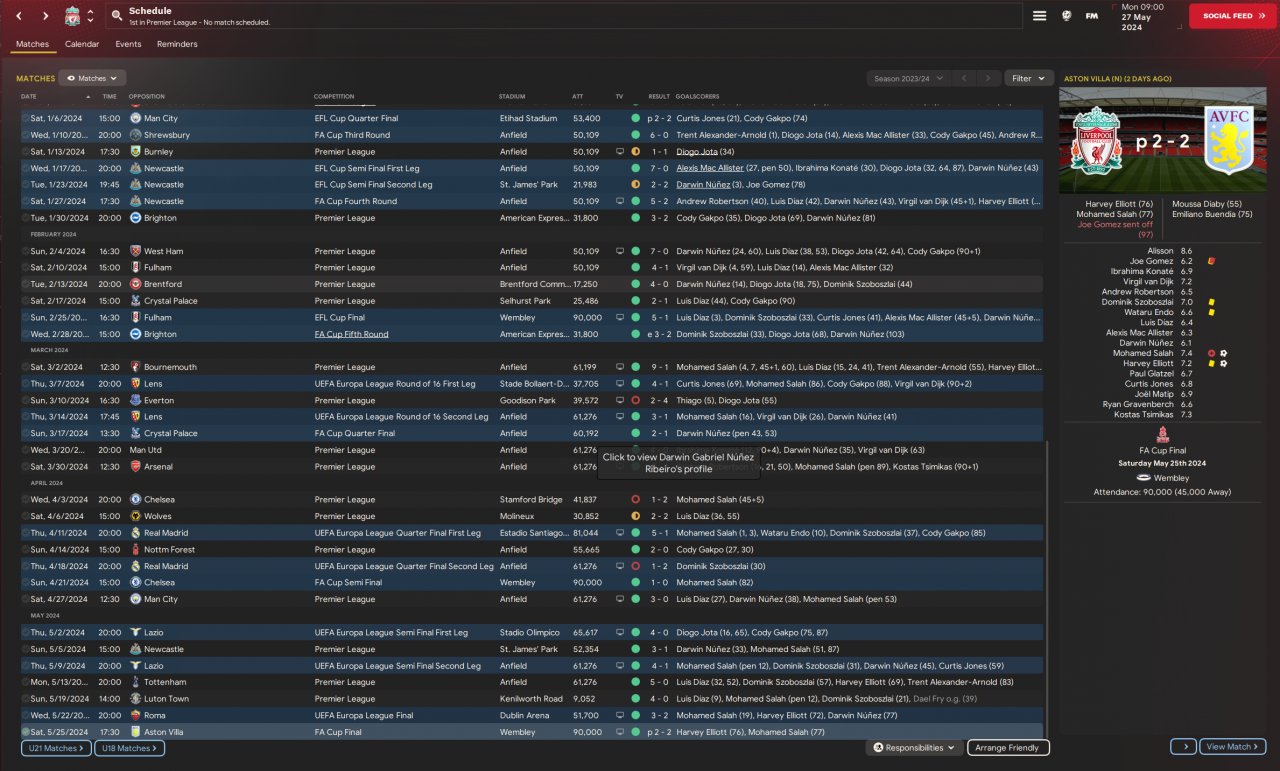1280x771 pixels.
Task: Open the Alexis Mac Allister goalscorer link
Action: pos(710,168)
